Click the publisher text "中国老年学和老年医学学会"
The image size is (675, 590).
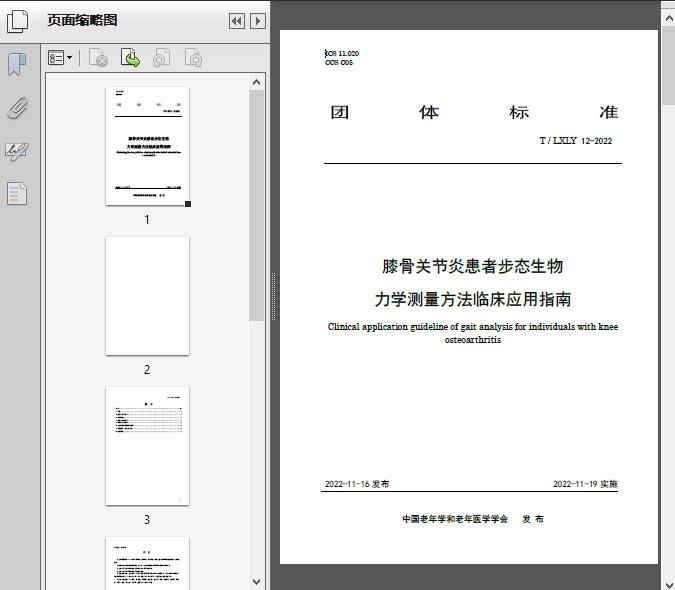(x=455, y=519)
